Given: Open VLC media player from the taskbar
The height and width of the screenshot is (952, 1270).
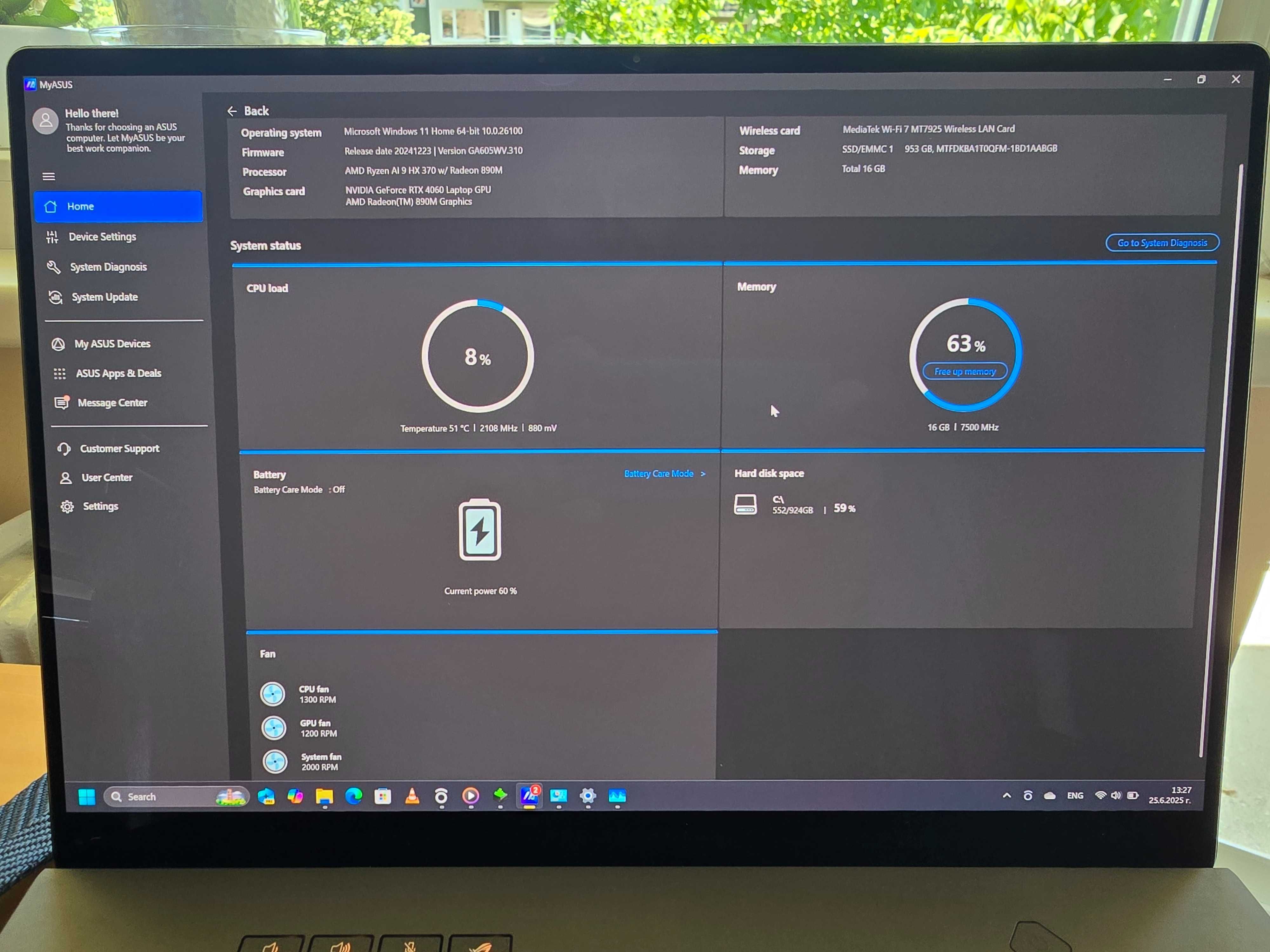Looking at the screenshot, I should (412, 796).
